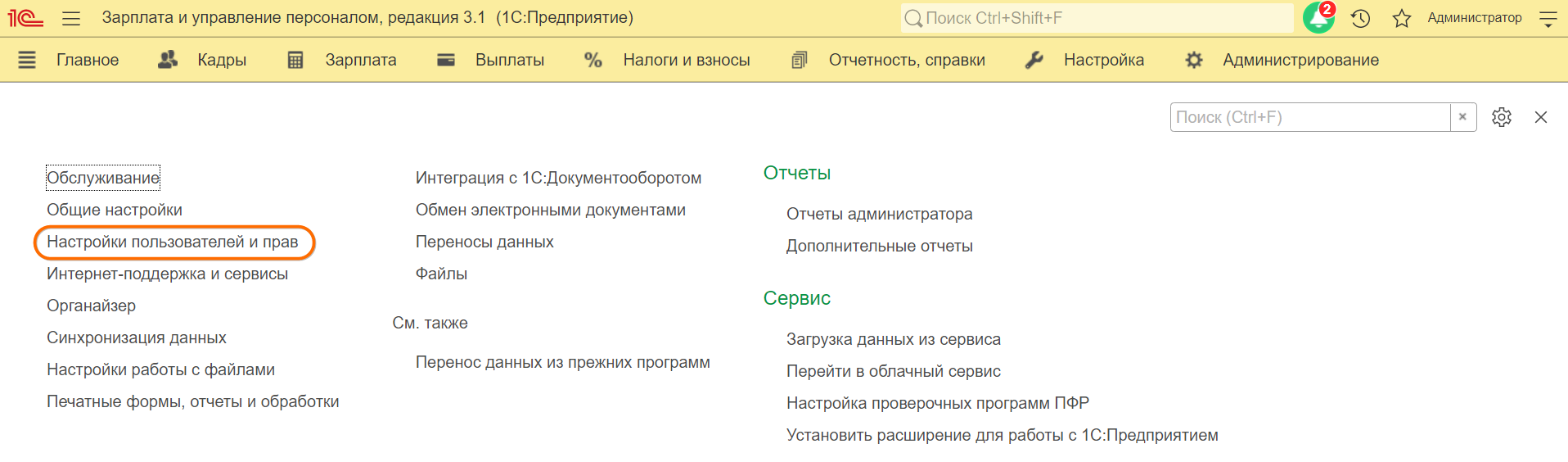The image size is (1568, 462).
Task: Open the Администрирование section
Action: [x=1300, y=60]
